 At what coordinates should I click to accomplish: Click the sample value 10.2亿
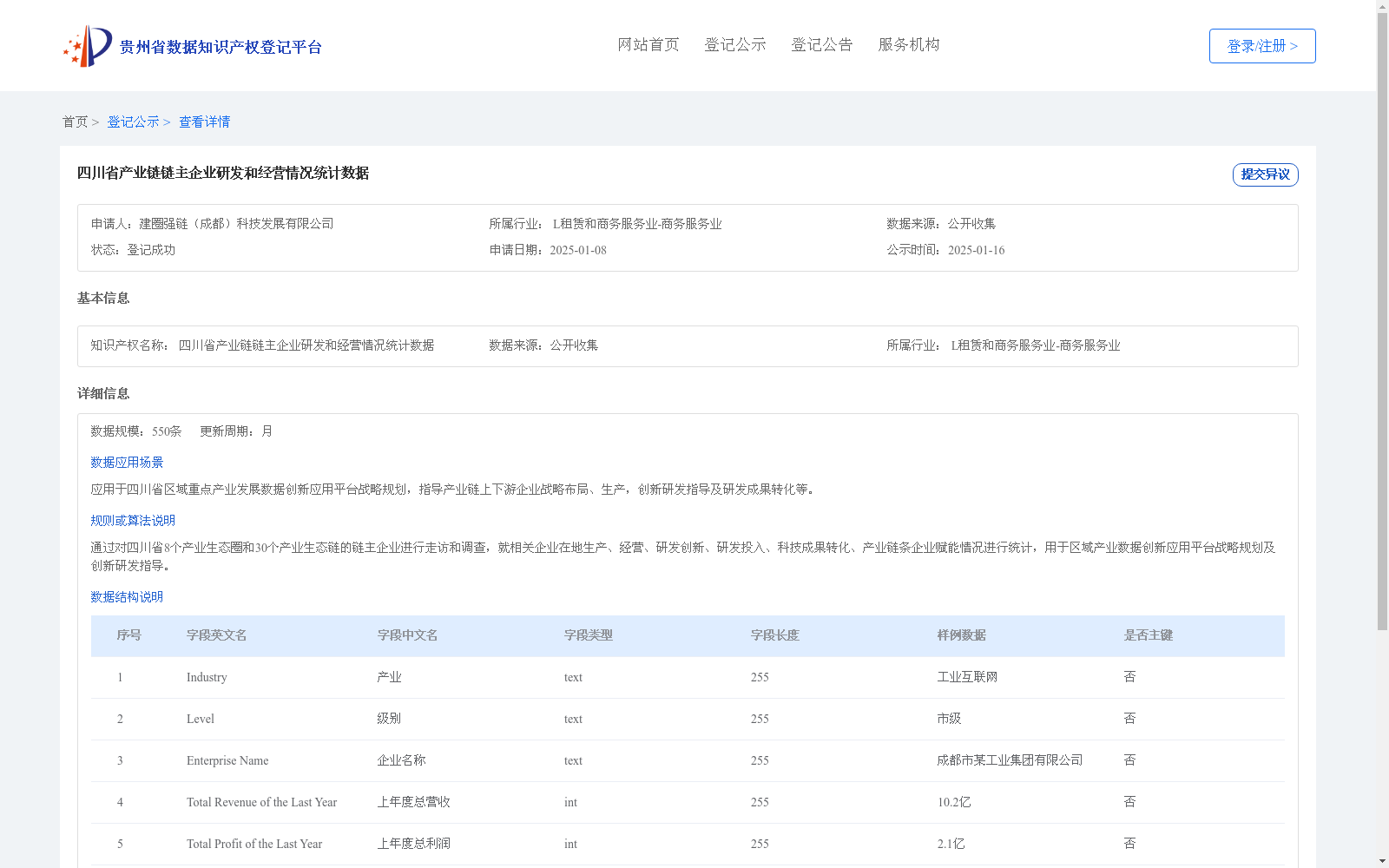(x=954, y=802)
